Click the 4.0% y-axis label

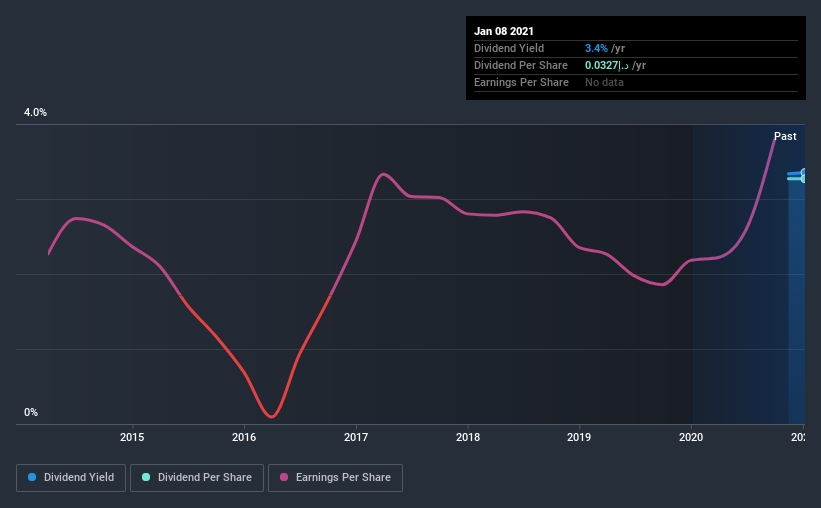pyautogui.click(x=35, y=113)
